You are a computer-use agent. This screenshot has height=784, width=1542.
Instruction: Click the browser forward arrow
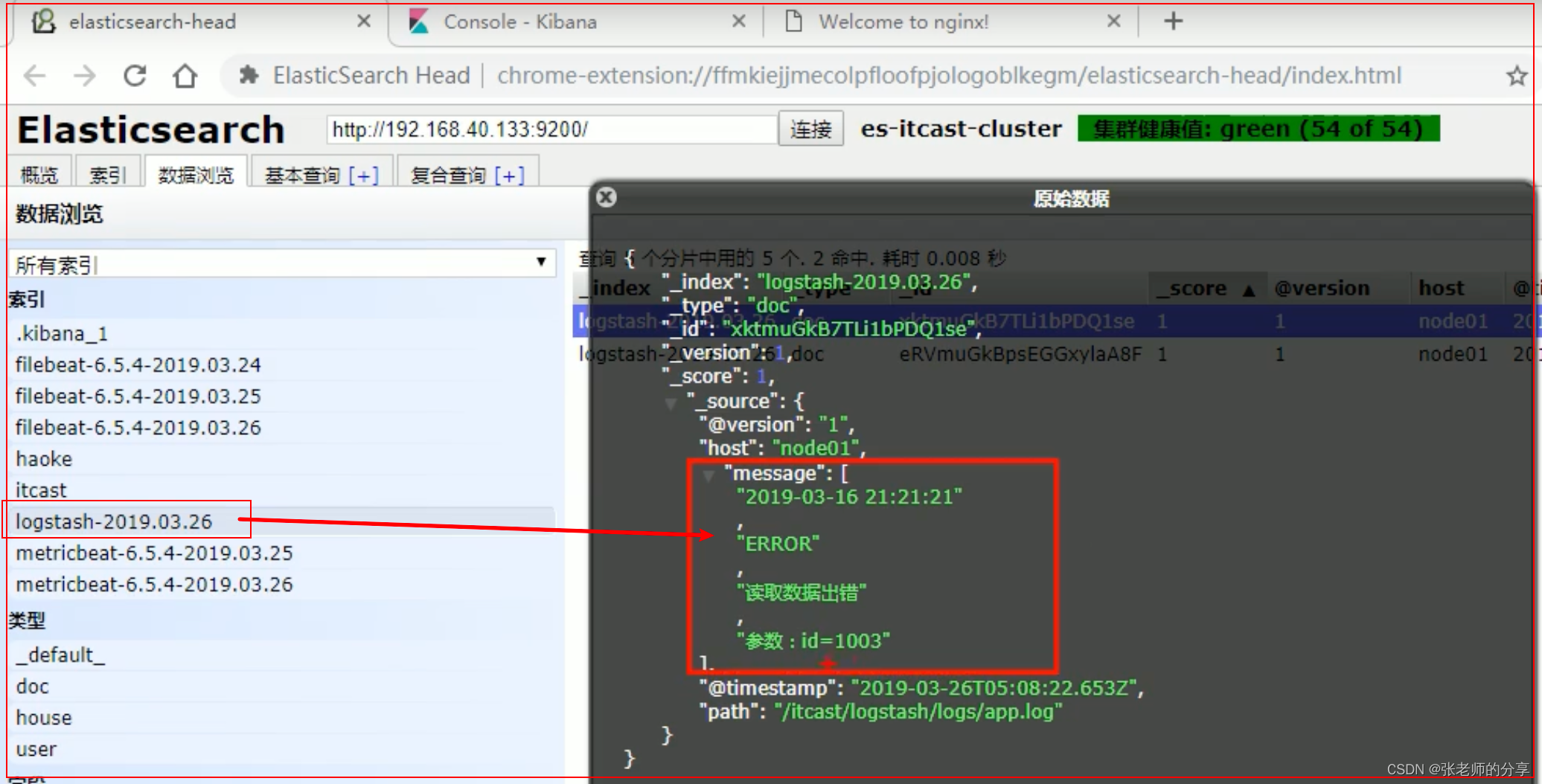pyautogui.click(x=85, y=75)
